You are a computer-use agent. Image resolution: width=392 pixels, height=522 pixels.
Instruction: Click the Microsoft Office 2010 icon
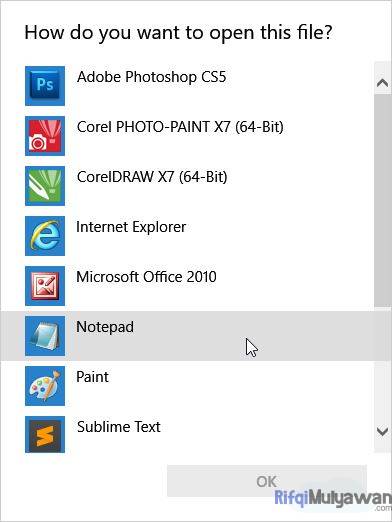click(x=45, y=286)
